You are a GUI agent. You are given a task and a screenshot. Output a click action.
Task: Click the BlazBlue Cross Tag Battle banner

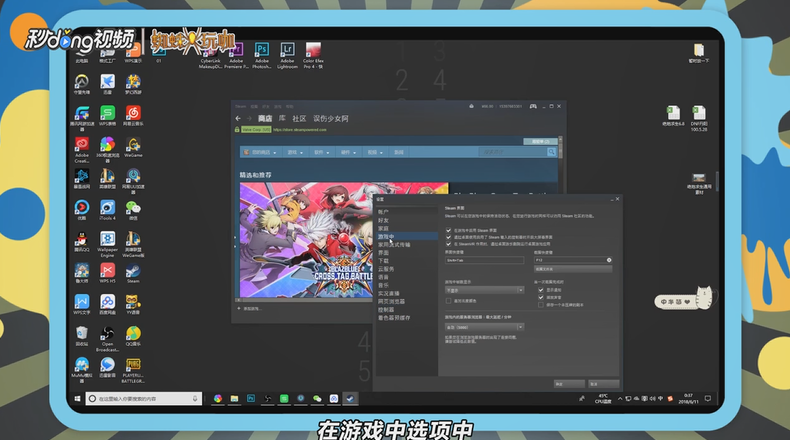344,240
